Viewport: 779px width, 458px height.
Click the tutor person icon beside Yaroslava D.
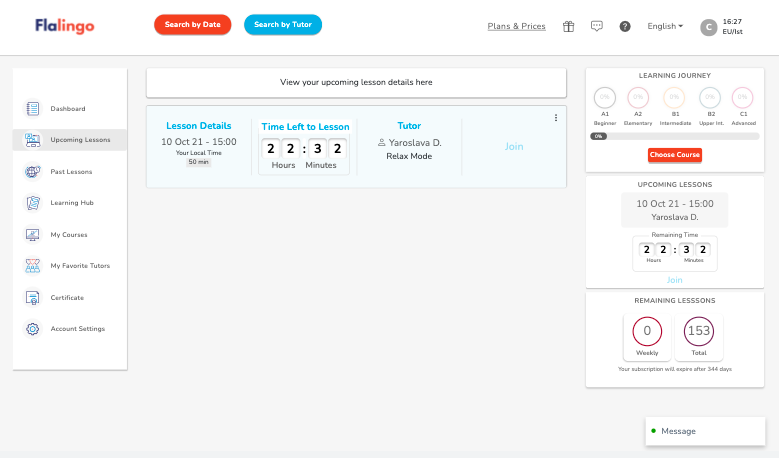(x=382, y=143)
